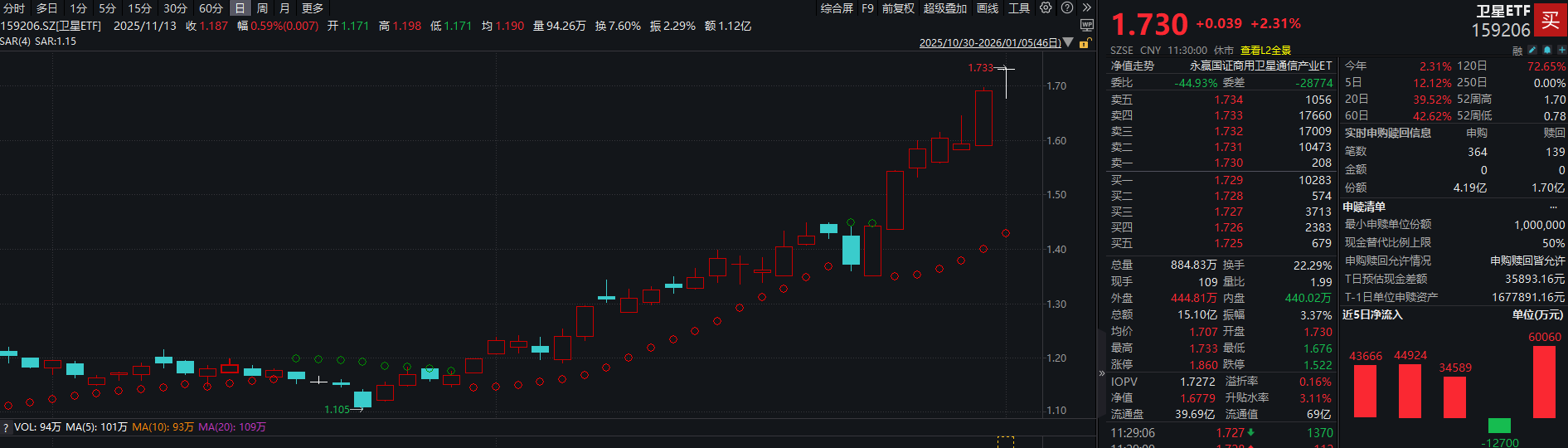This screenshot has height=448, width=1568.
Task: Click the F9 button
Action: [867, 8]
